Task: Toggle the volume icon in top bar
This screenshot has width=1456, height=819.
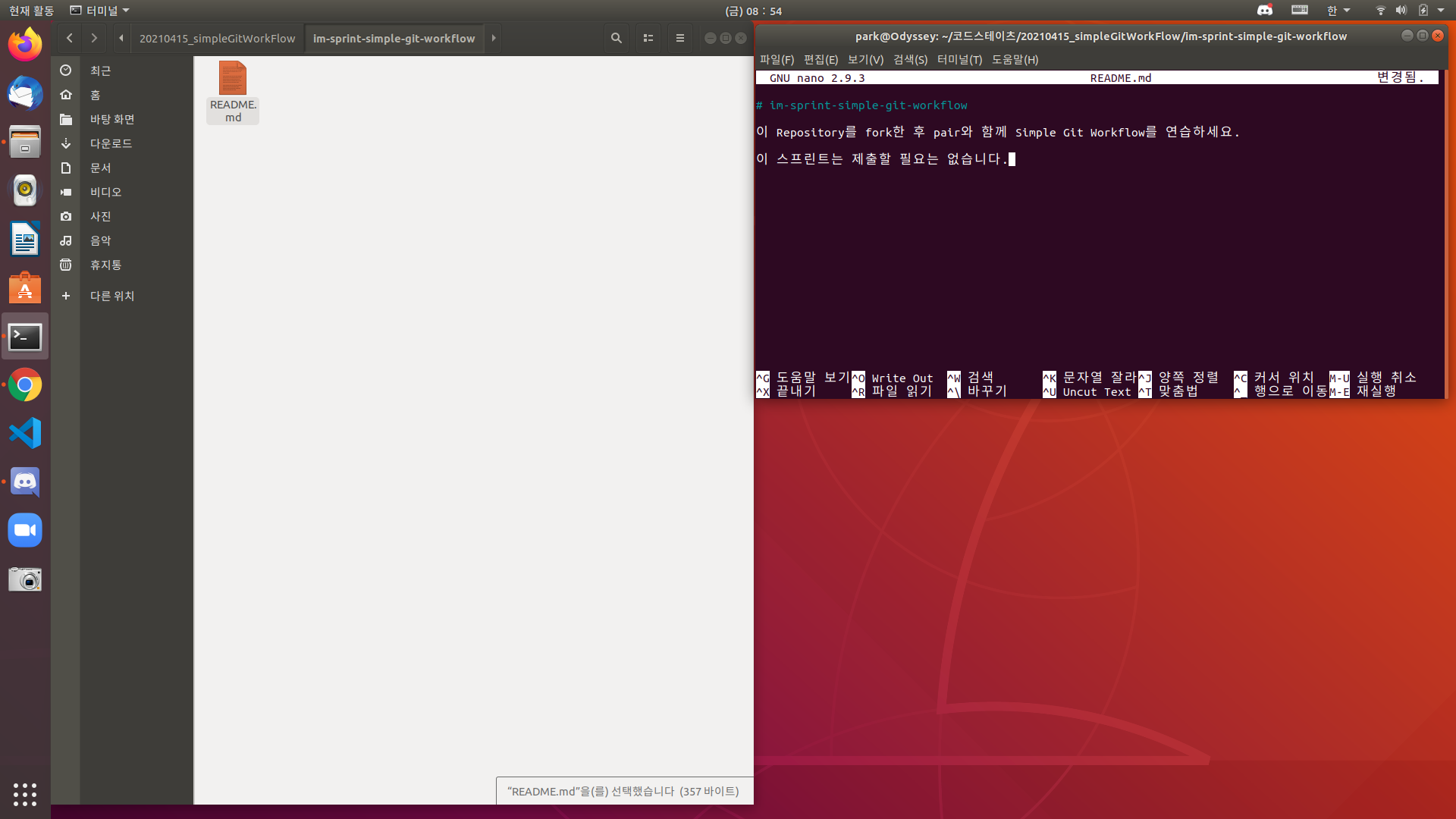Action: point(1401,11)
